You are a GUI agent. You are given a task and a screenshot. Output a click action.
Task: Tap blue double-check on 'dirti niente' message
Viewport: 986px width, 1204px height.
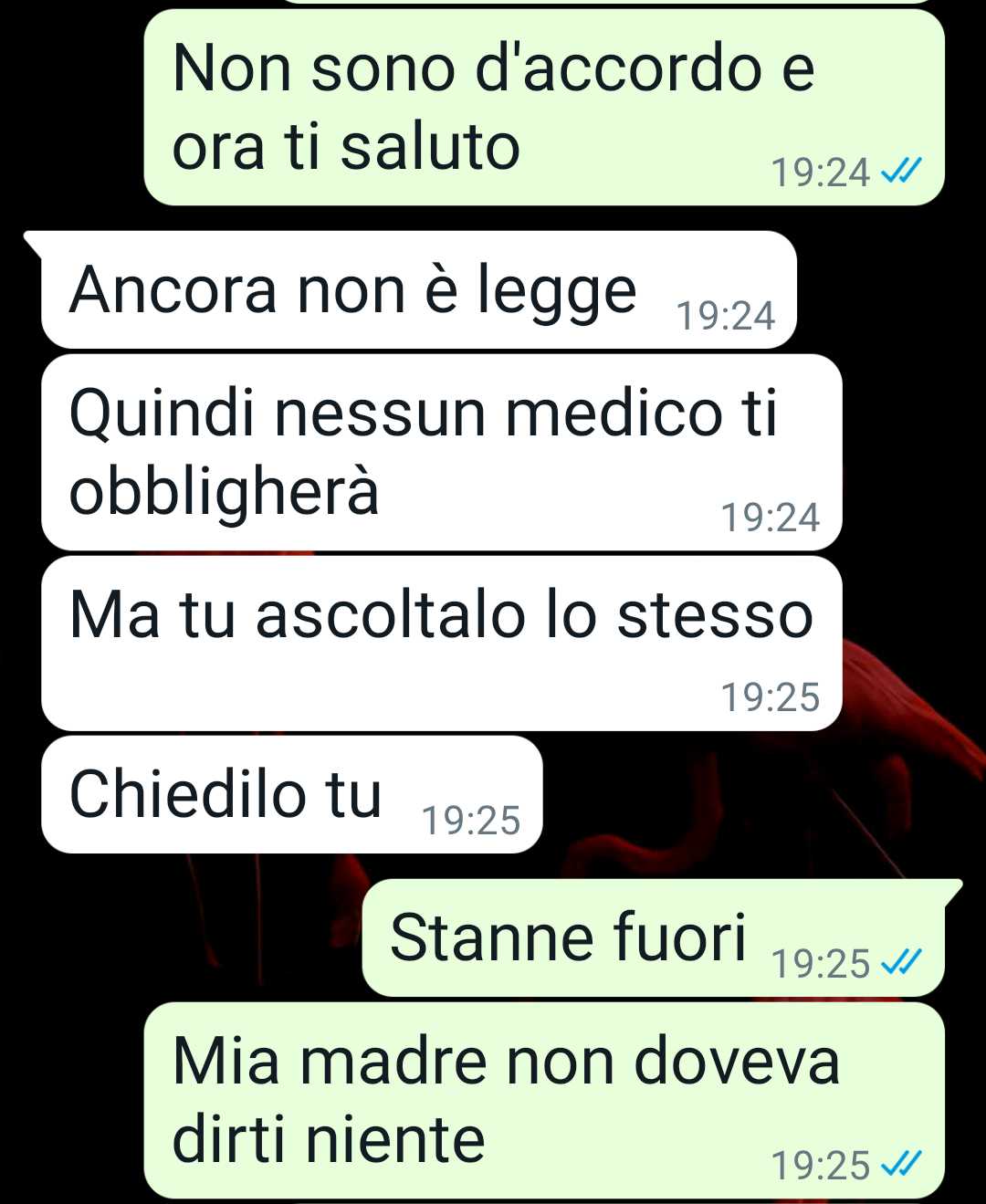[x=901, y=1164]
